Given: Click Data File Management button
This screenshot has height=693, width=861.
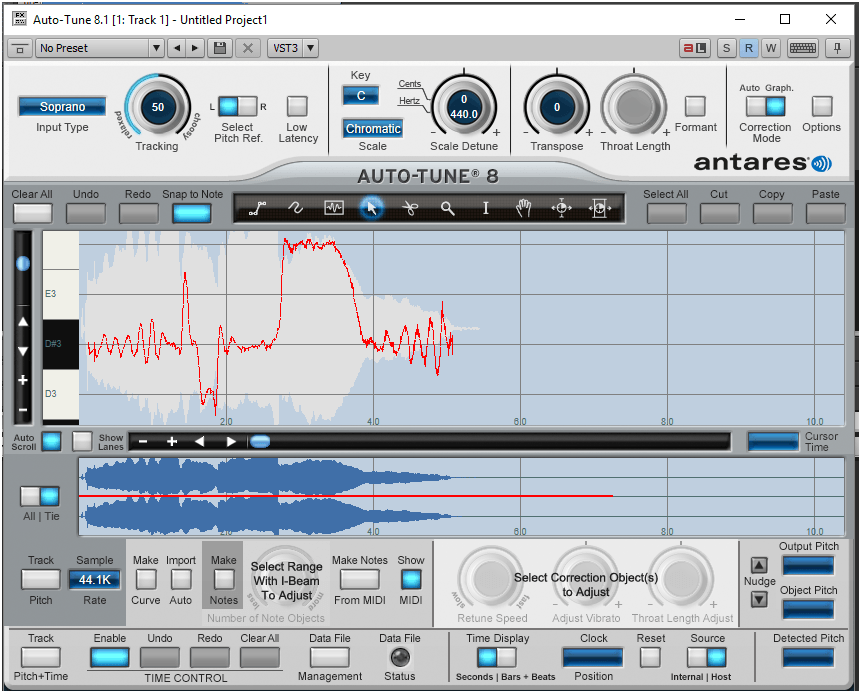Looking at the screenshot, I should point(329,657).
